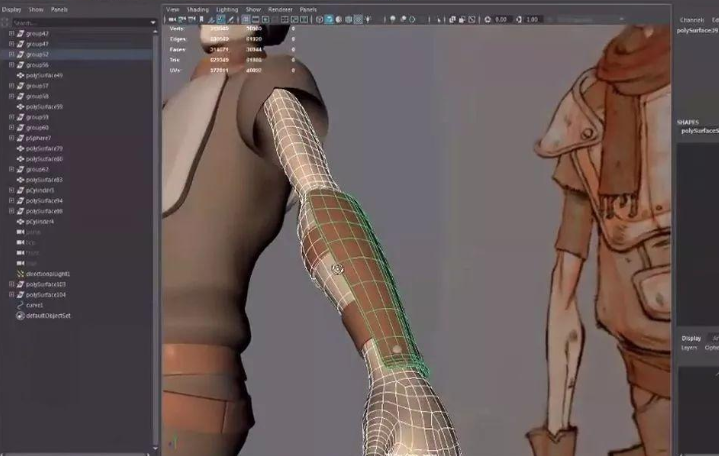Open the Outliner Display menu

pyautogui.click(x=11, y=9)
